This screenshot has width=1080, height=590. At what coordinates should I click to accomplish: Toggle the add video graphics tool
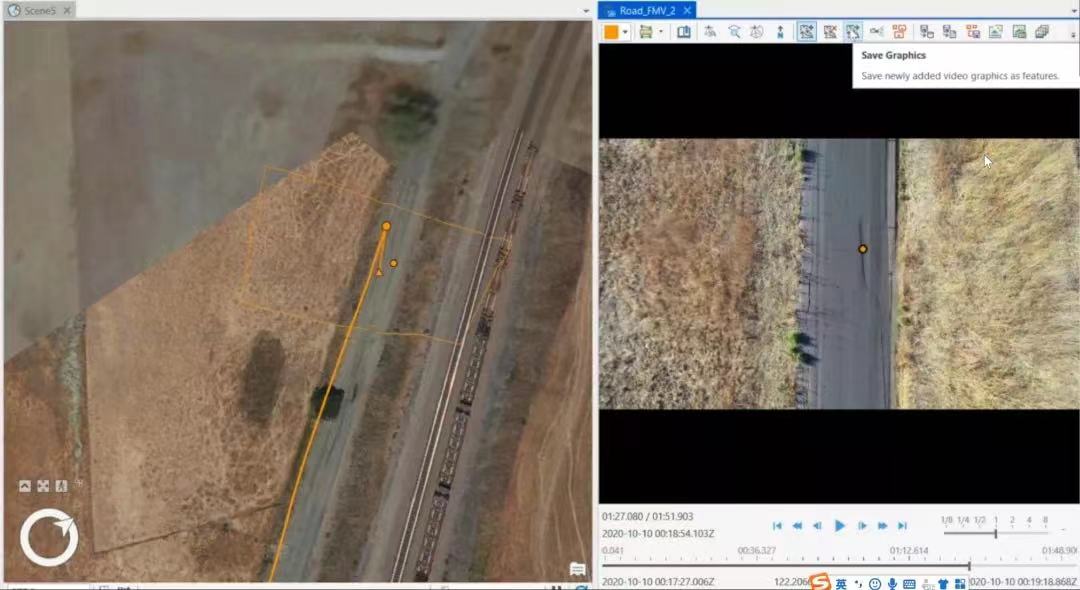pos(807,32)
